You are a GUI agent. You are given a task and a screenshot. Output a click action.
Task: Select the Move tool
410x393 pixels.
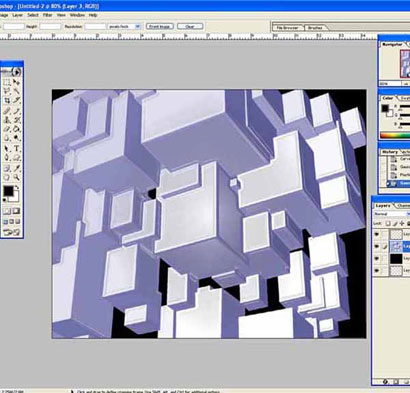(16, 82)
